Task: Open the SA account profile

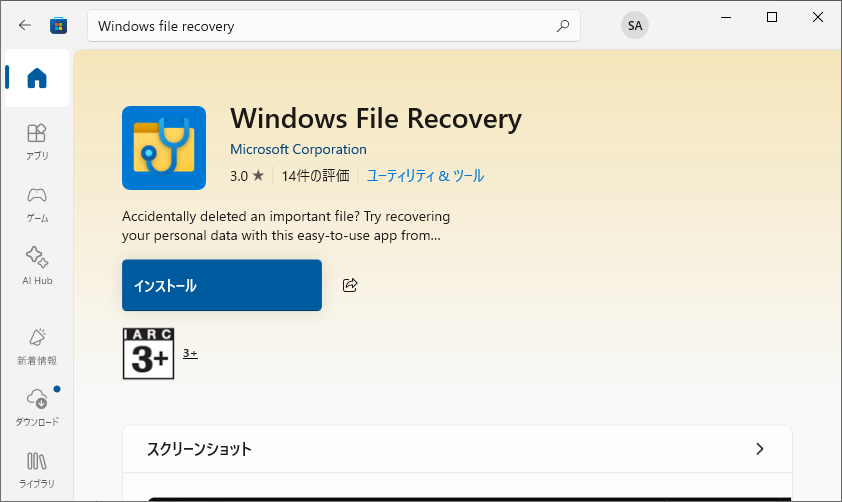Action: pyautogui.click(x=635, y=25)
